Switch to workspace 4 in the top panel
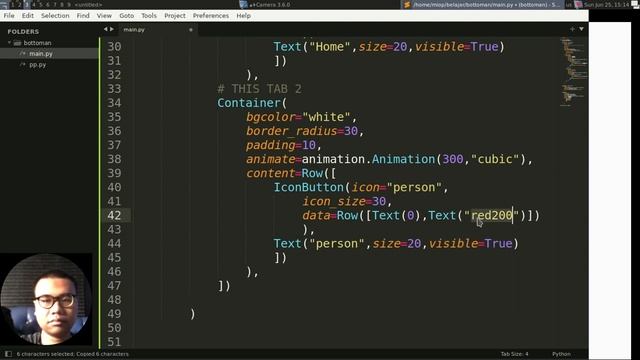This screenshot has width=640, height=360. point(33,4)
